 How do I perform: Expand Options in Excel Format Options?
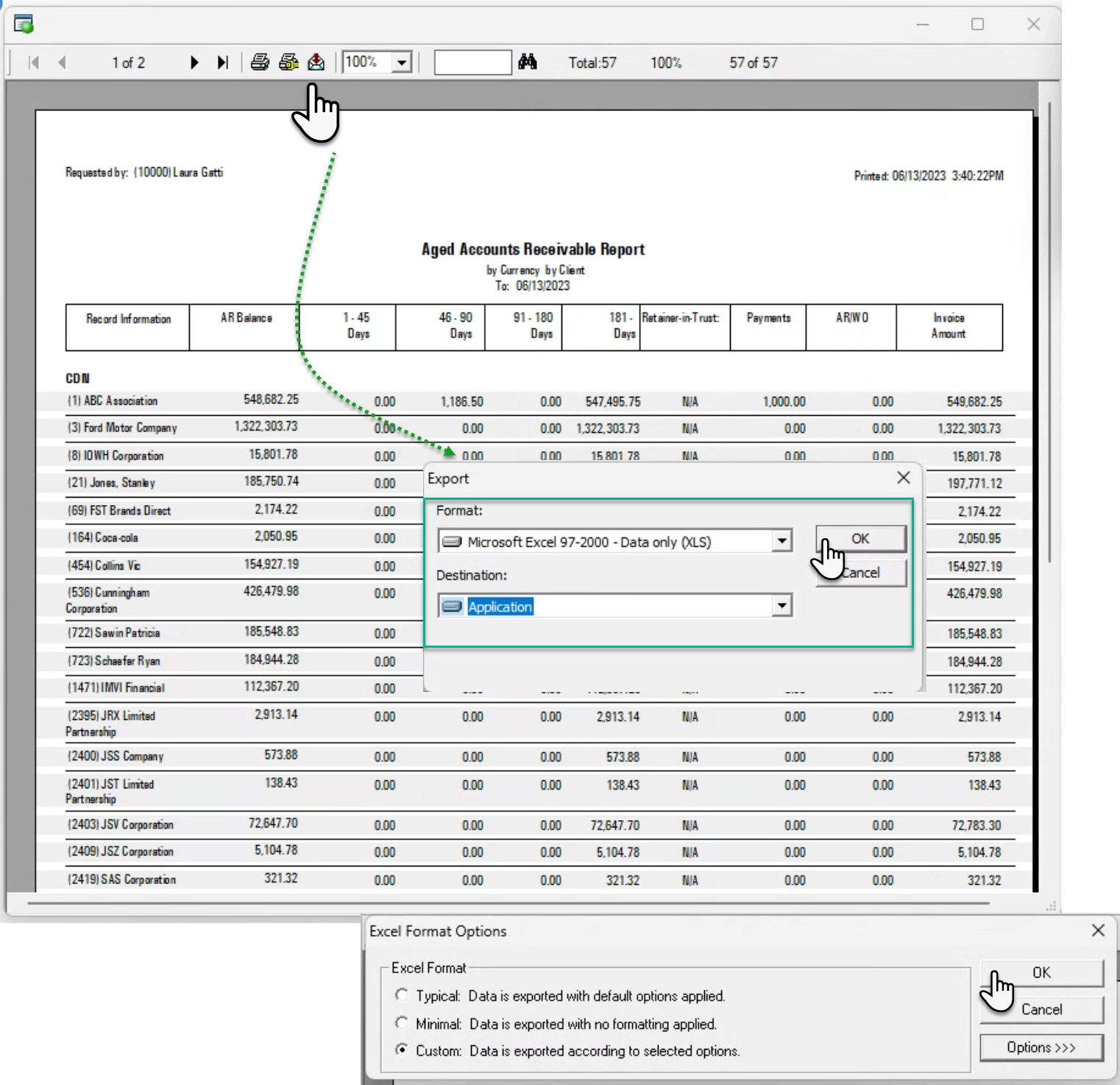(x=1041, y=1047)
